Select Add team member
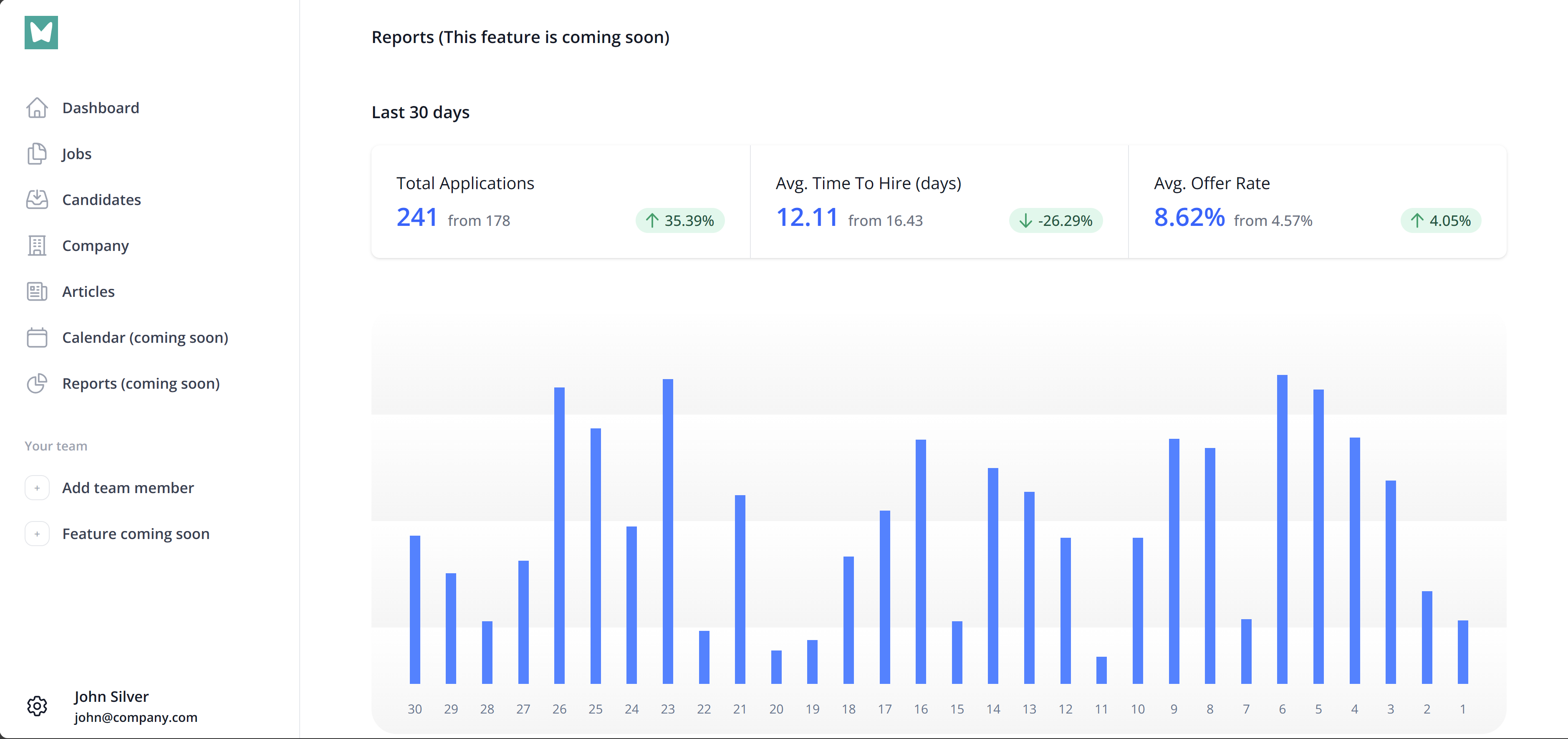Viewport: 1568px width, 739px height. pos(128,487)
